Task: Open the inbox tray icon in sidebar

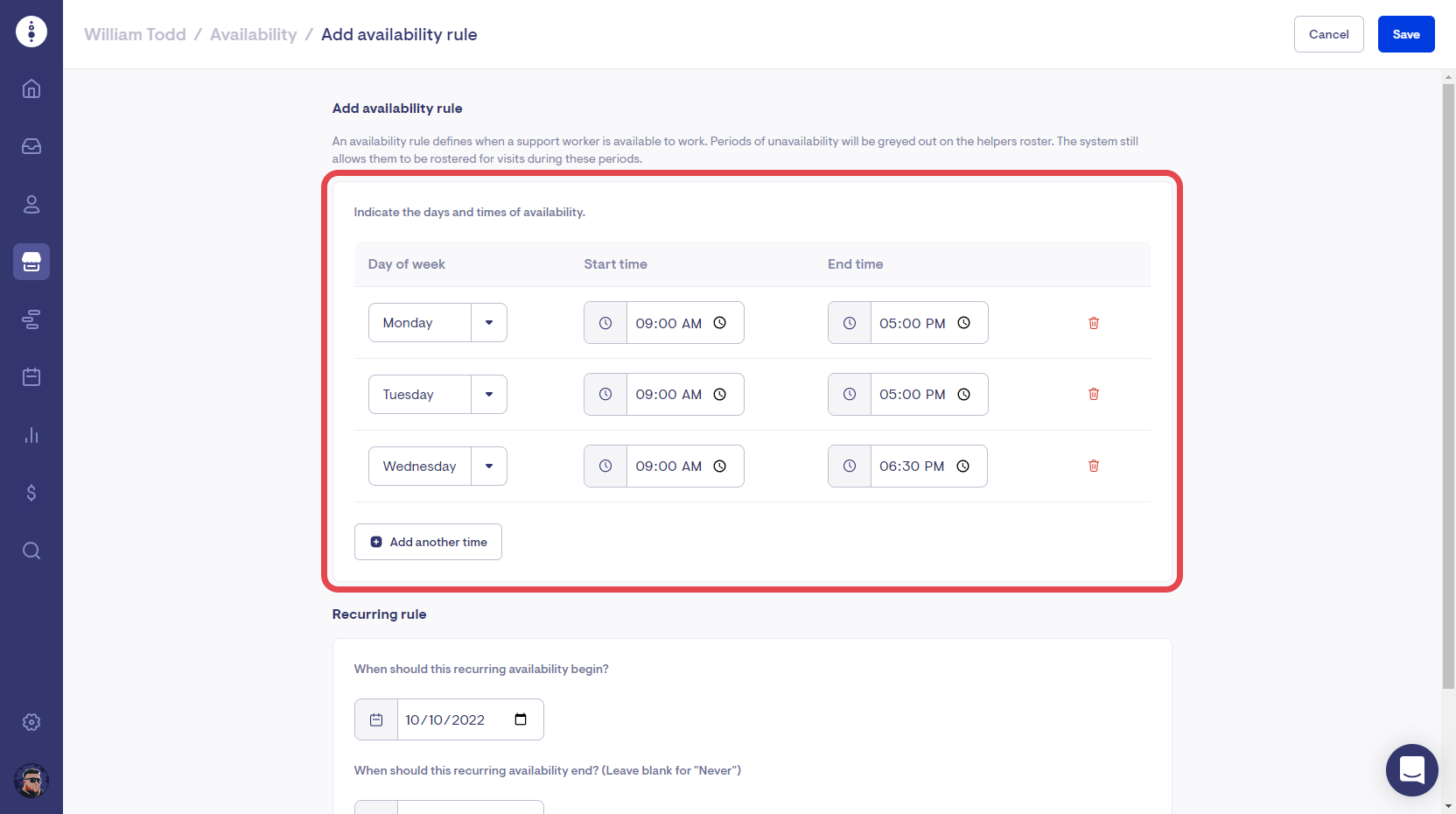Action: [x=31, y=146]
